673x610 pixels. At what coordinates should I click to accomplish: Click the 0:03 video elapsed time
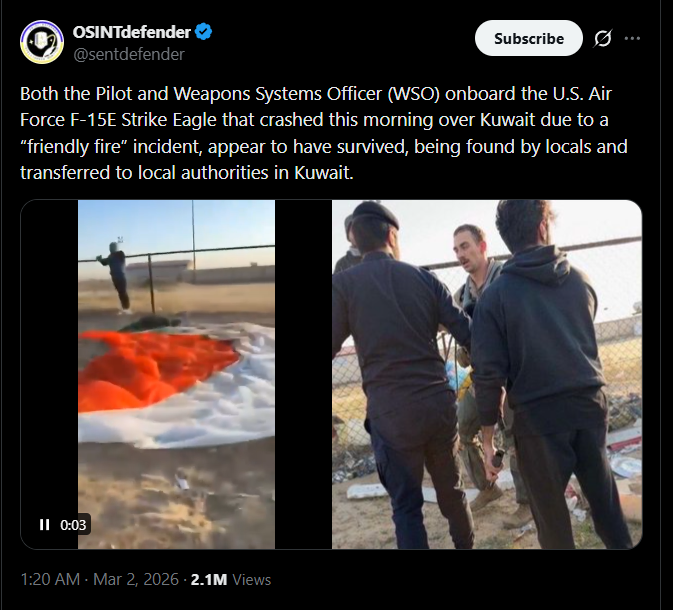tap(73, 525)
